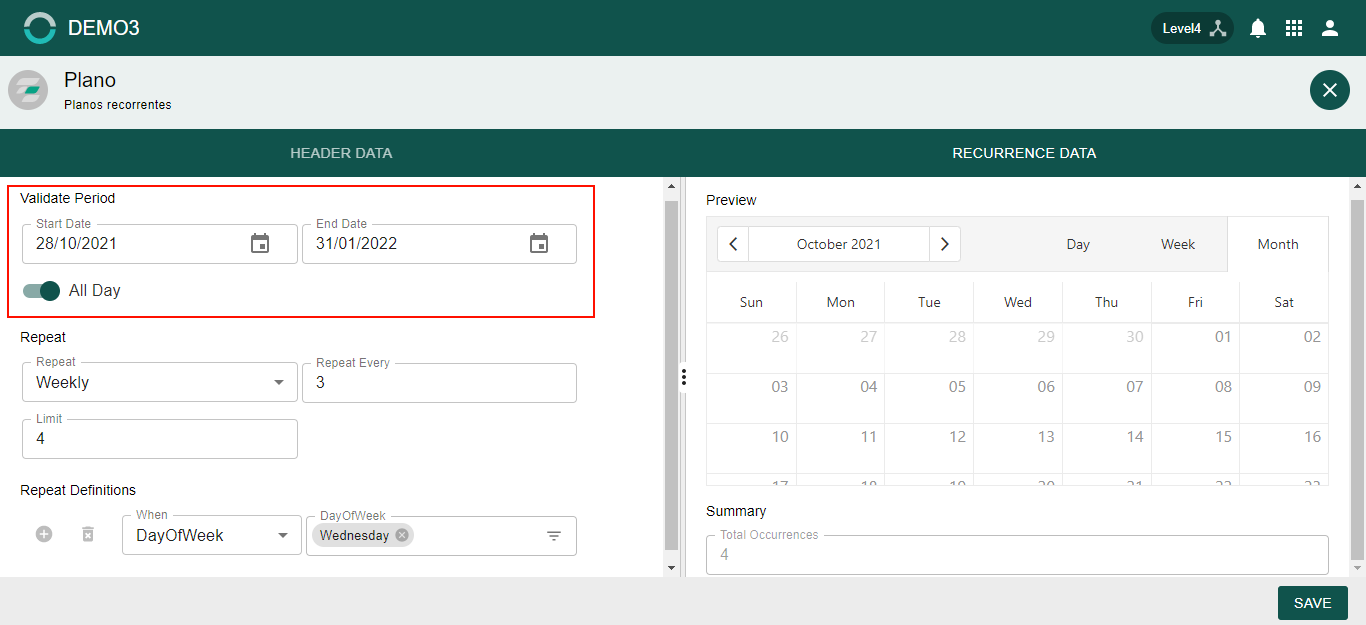Select day 01 in the calendar
Screen dimensions: 1366x625
pos(1195,348)
